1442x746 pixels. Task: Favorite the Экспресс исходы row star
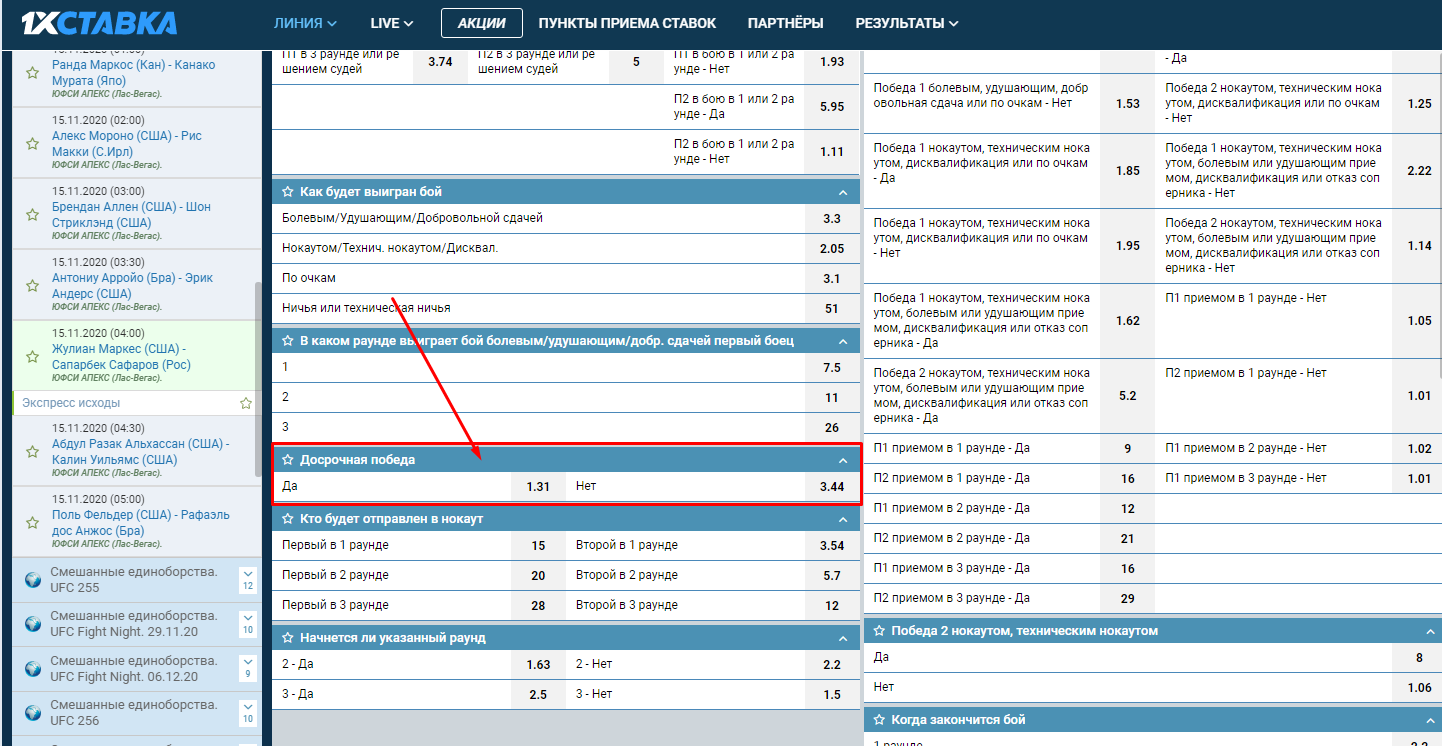pos(245,403)
